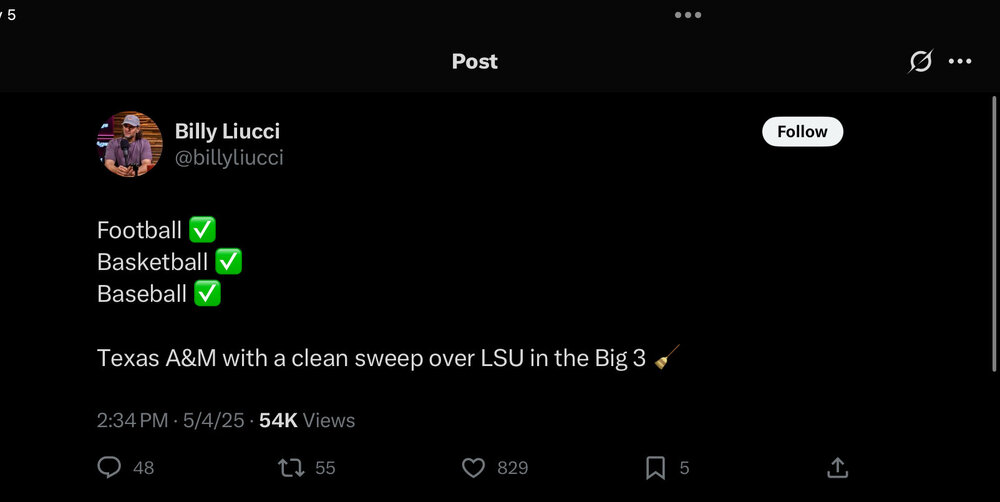
Task: Like the post with the heart icon
Action: pos(473,467)
